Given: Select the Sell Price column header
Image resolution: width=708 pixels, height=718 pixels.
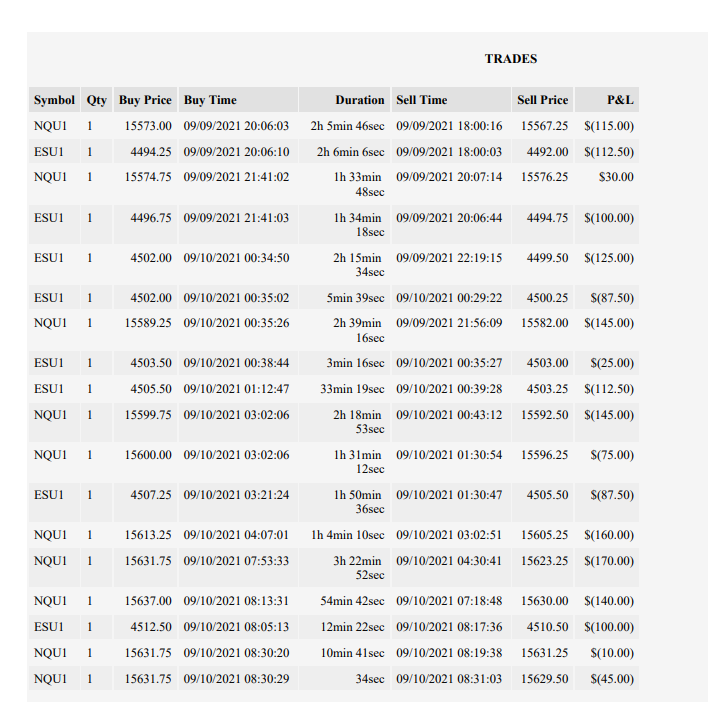Looking at the screenshot, I should coord(543,100).
